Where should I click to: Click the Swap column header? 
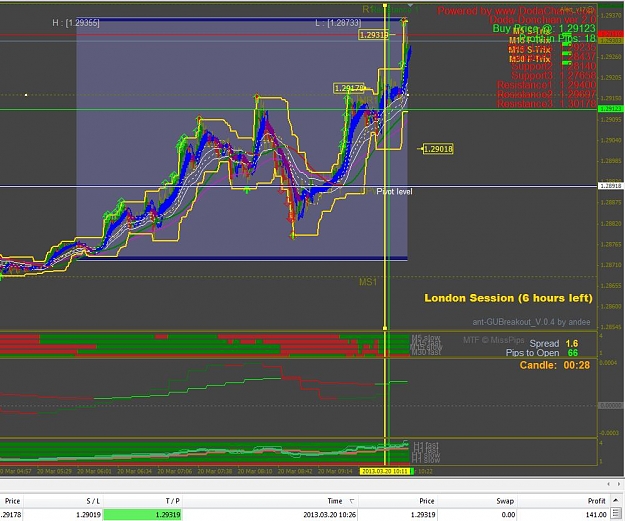click(x=505, y=501)
